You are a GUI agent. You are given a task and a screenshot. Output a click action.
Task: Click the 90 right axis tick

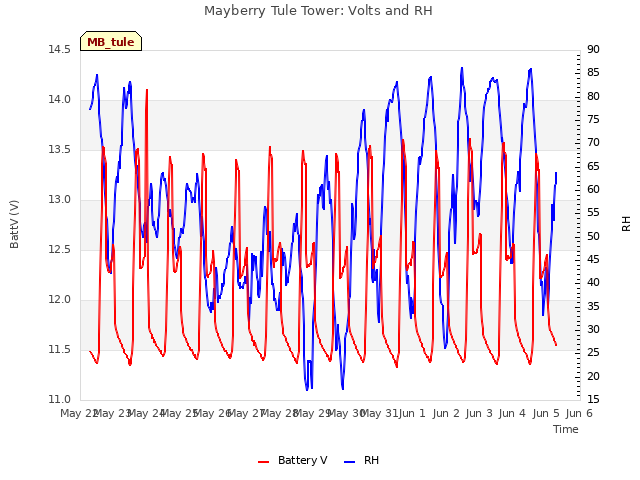pyautogui.click(x=593, y=49)
